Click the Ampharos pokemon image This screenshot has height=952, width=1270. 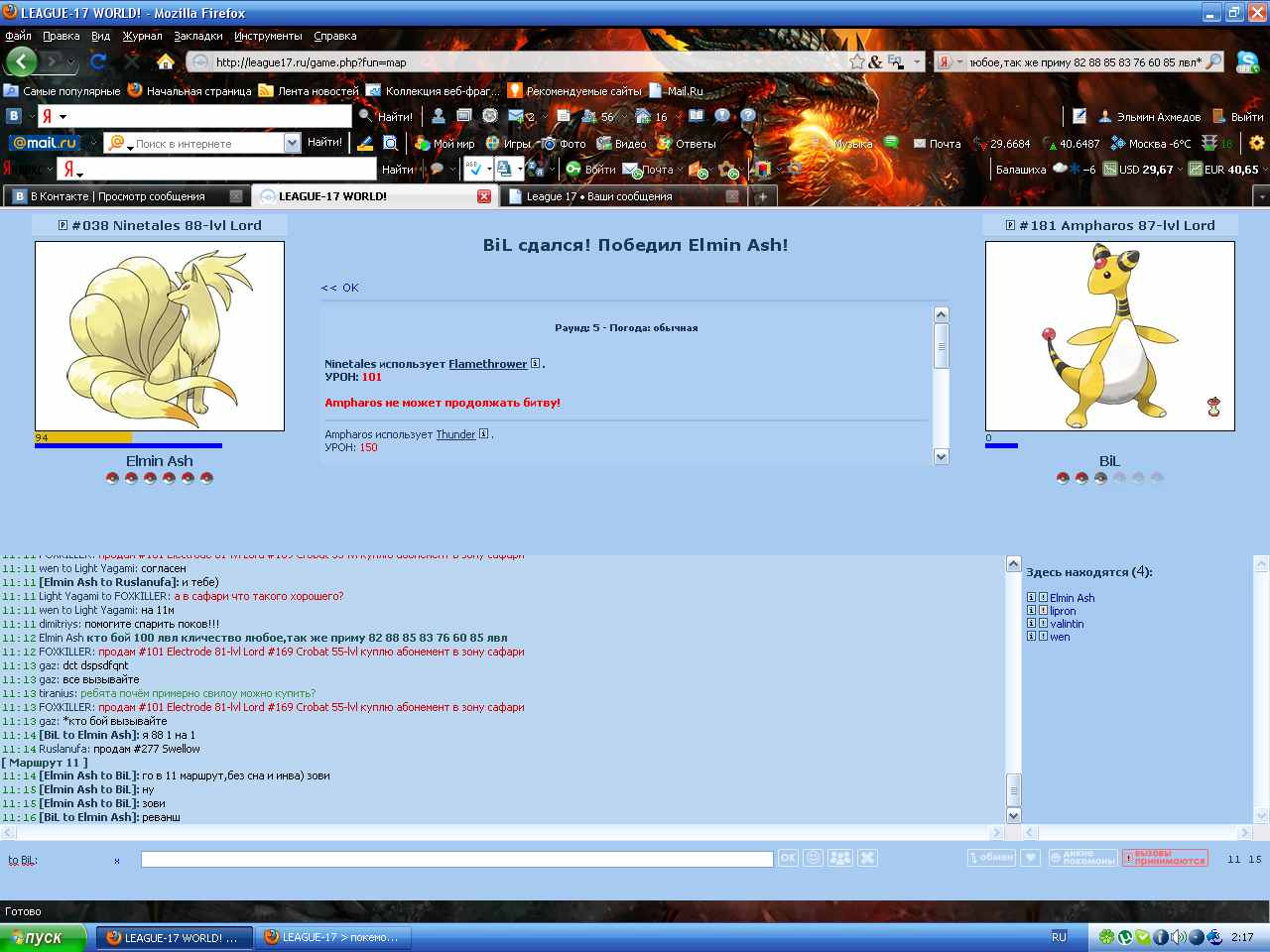(x=1109, y=336)
